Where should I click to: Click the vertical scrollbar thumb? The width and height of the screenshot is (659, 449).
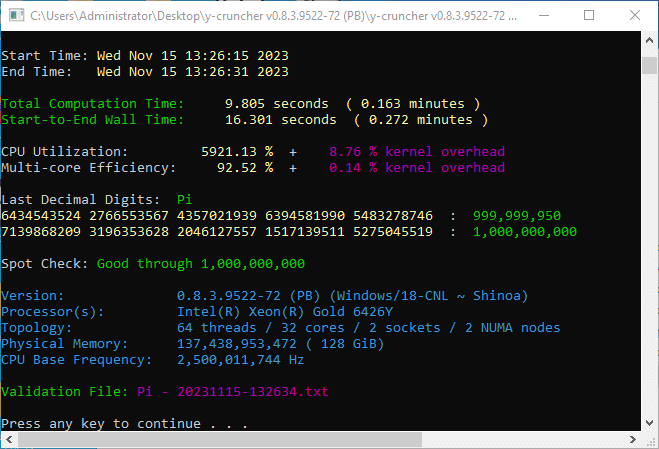[x=649, y=66]
